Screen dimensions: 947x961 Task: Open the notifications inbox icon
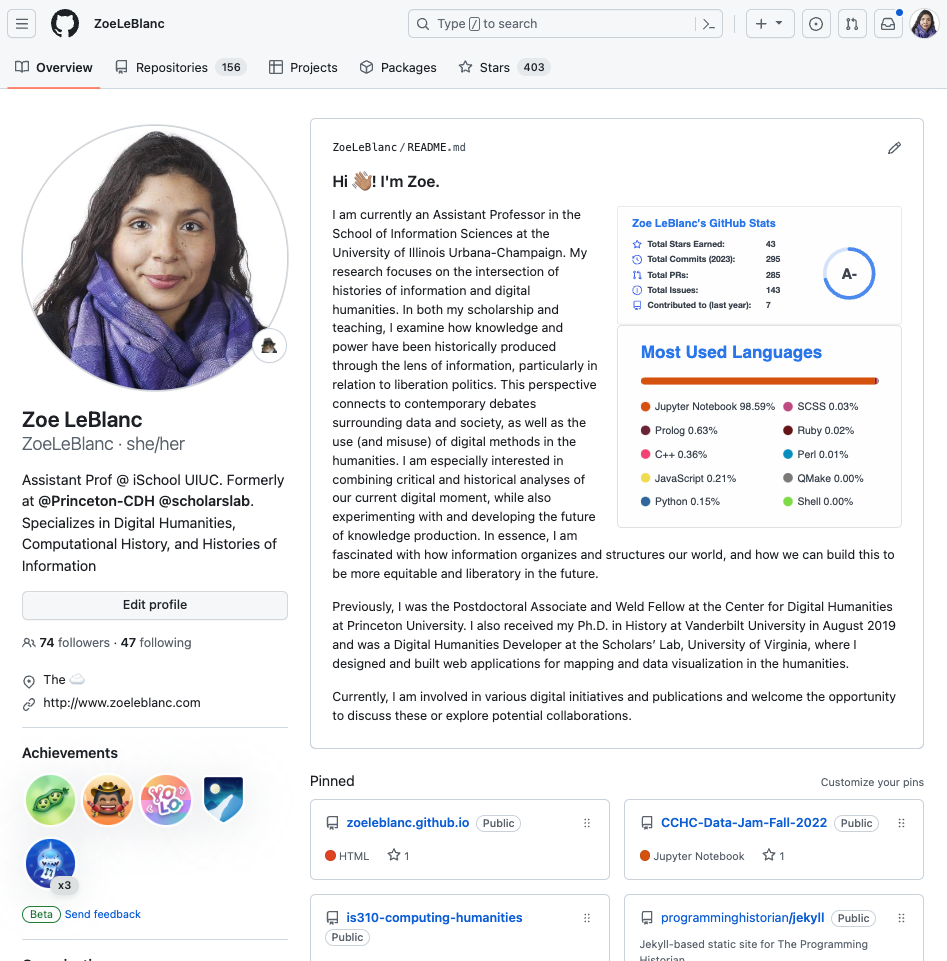(x=887, y=24)
